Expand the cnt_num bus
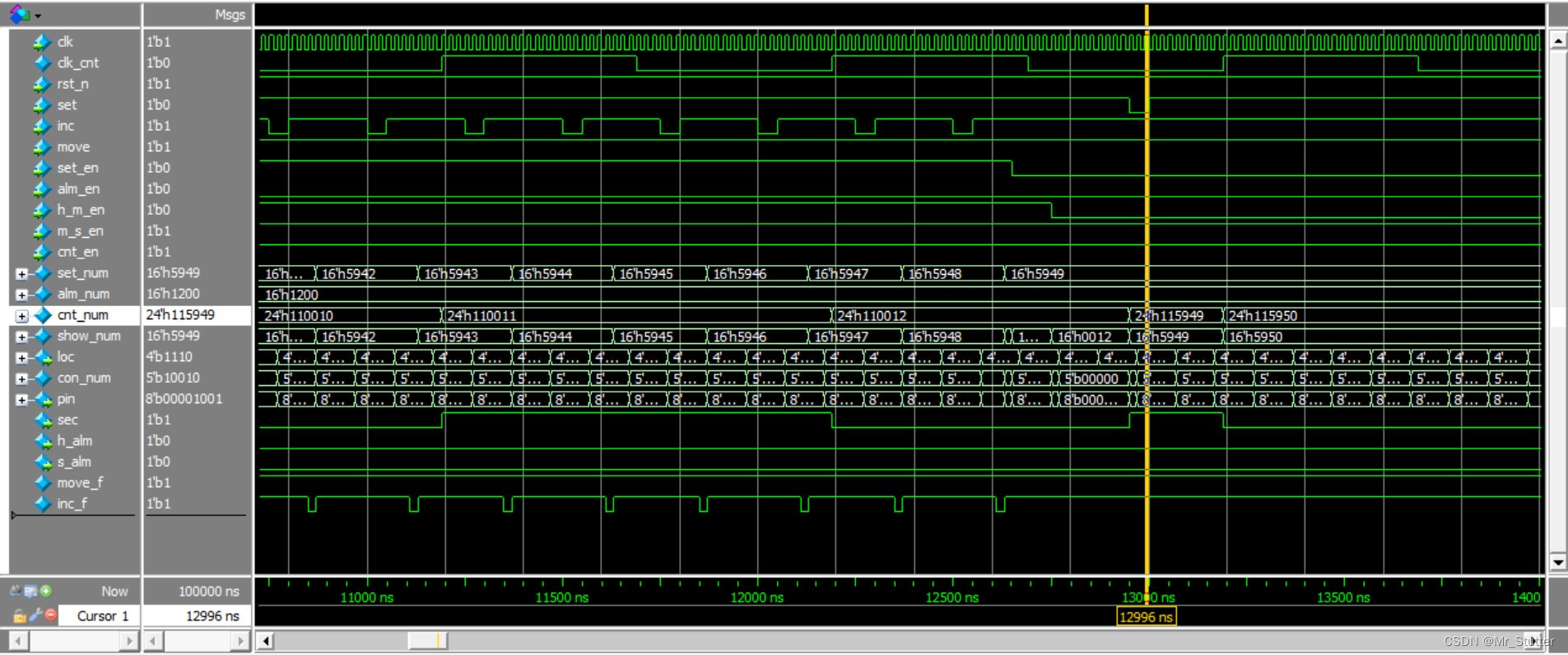Image resolution: width=1568 pixels, height=655 pixels. (21, 316)
